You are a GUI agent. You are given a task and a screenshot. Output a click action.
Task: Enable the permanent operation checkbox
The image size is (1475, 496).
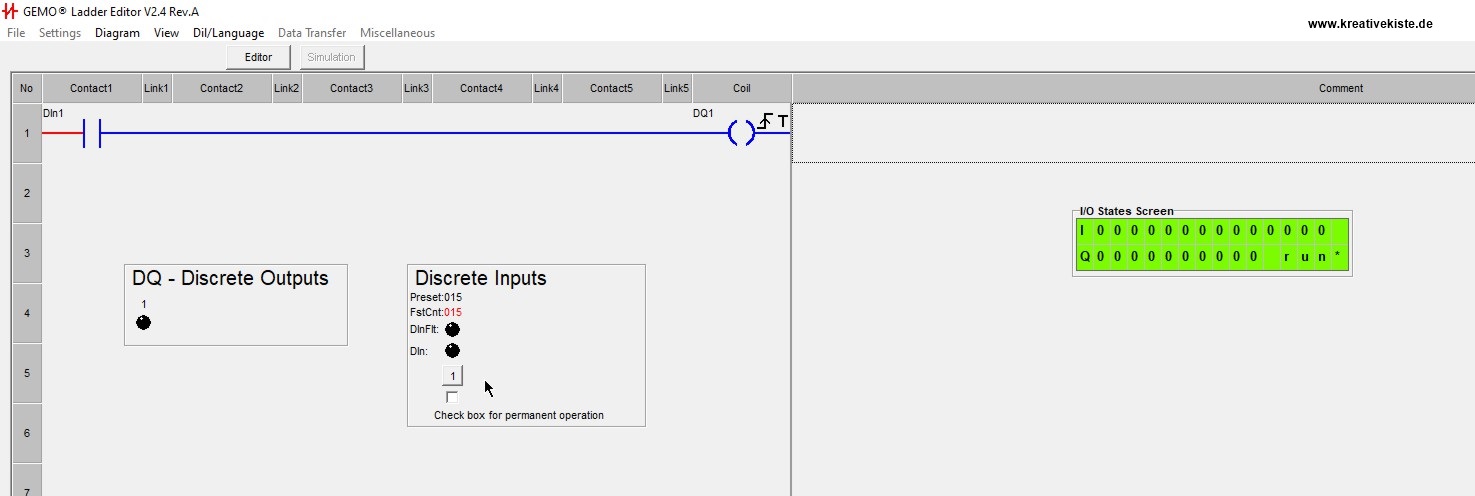tap(452, 397)
